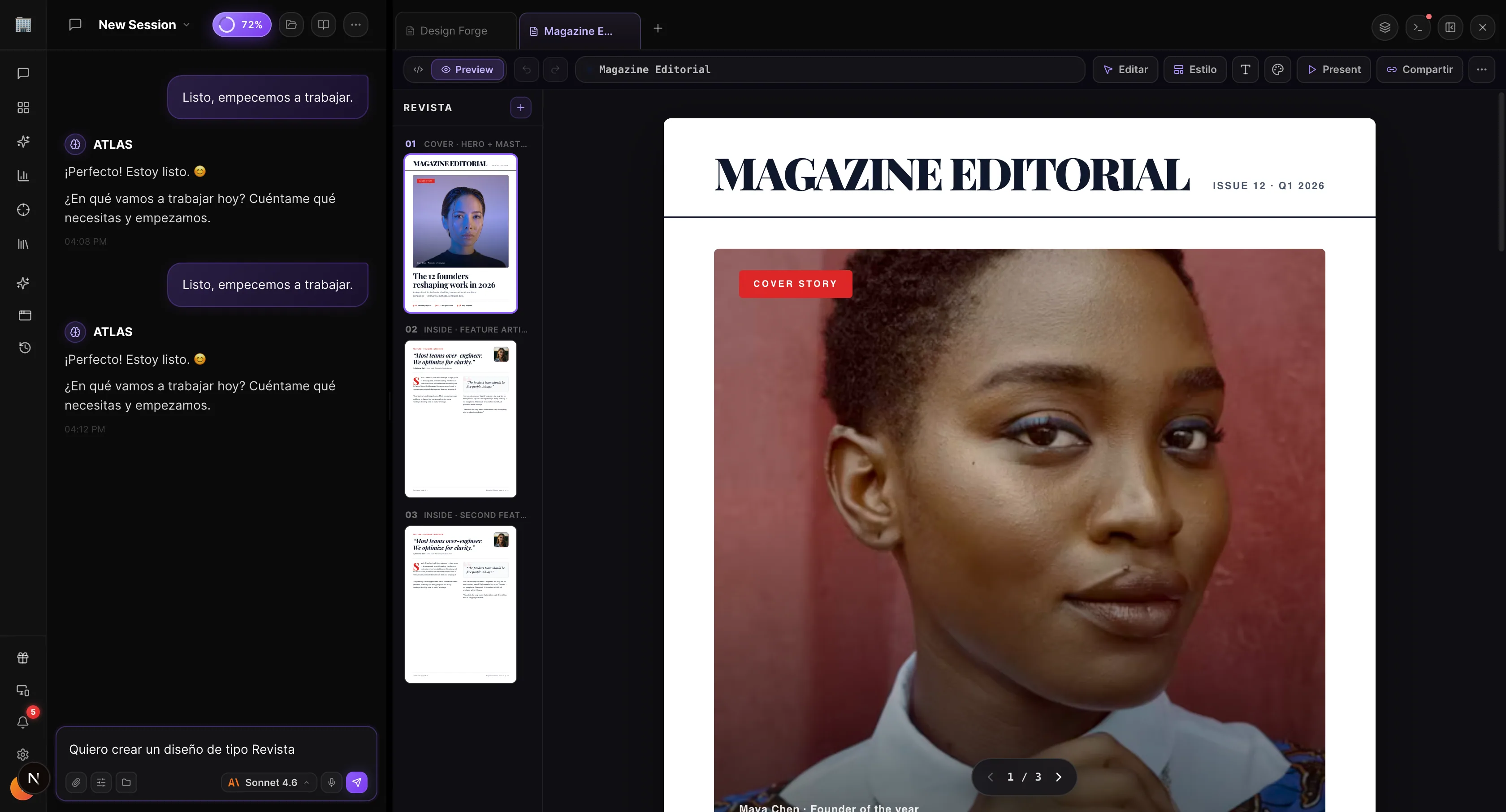Click the gift icon in the sidebar
1506x812 pixels.
point(23,658)
